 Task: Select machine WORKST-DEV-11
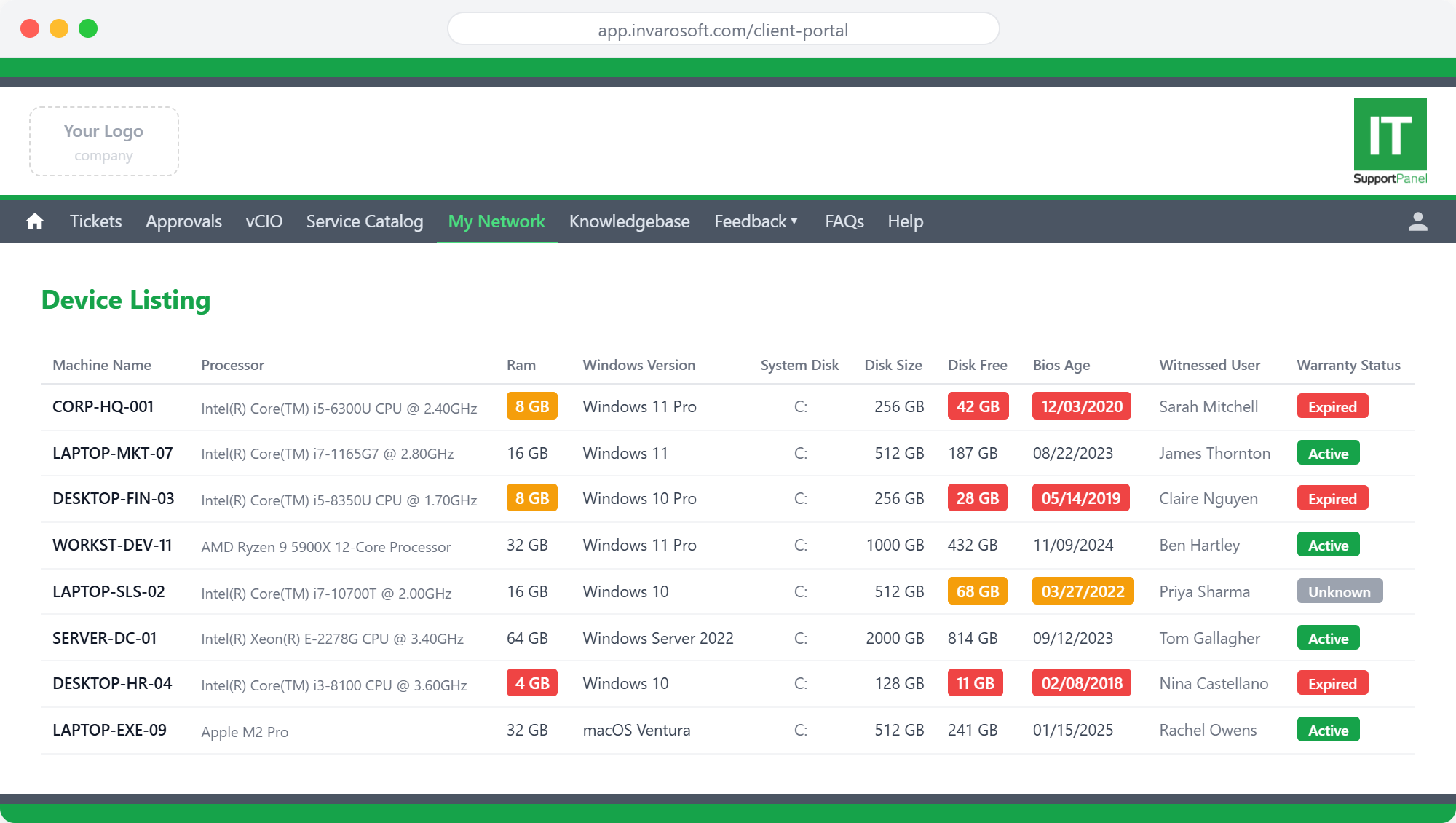click(112, 545)
